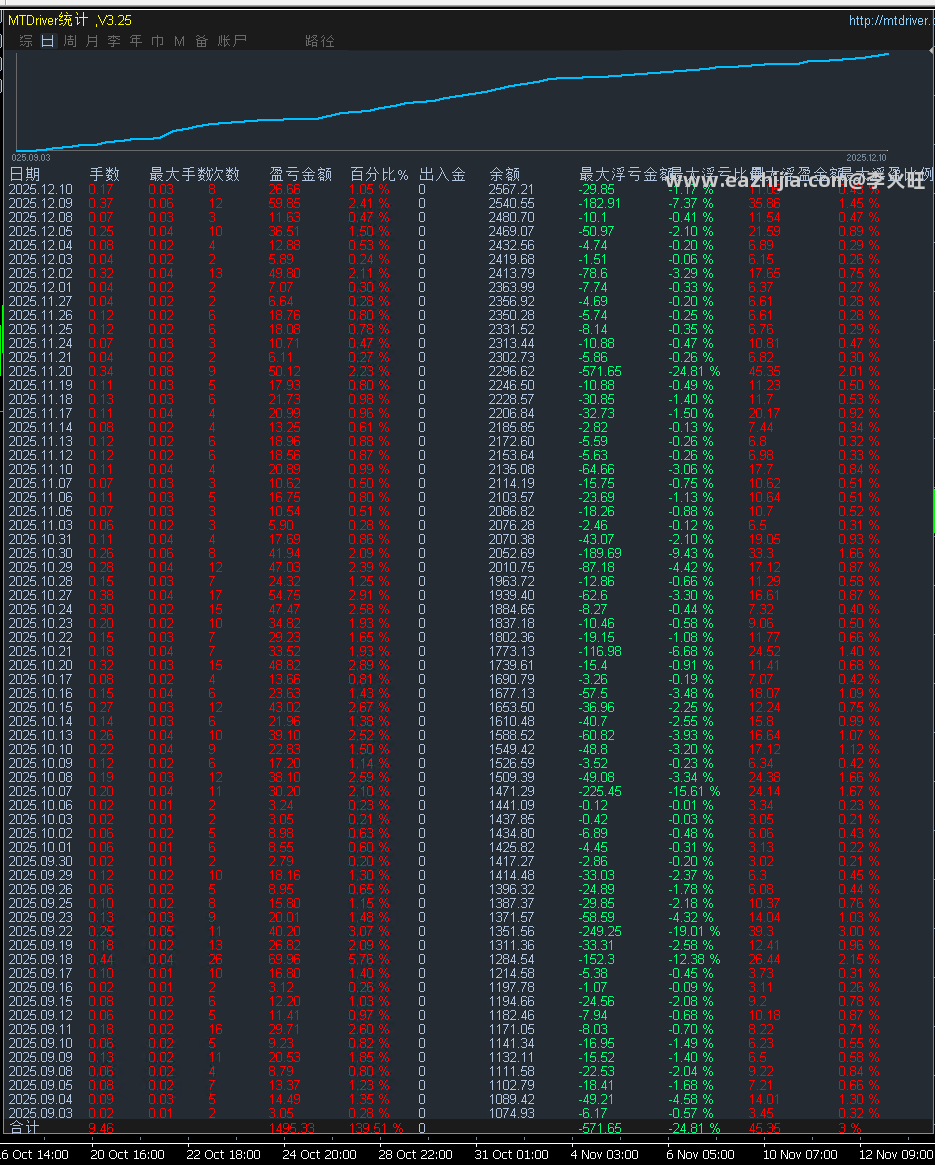Click the 4 Nov 03:00 time axis label
Viewport: 935px width, 1165px height.
click(604, 1155)
